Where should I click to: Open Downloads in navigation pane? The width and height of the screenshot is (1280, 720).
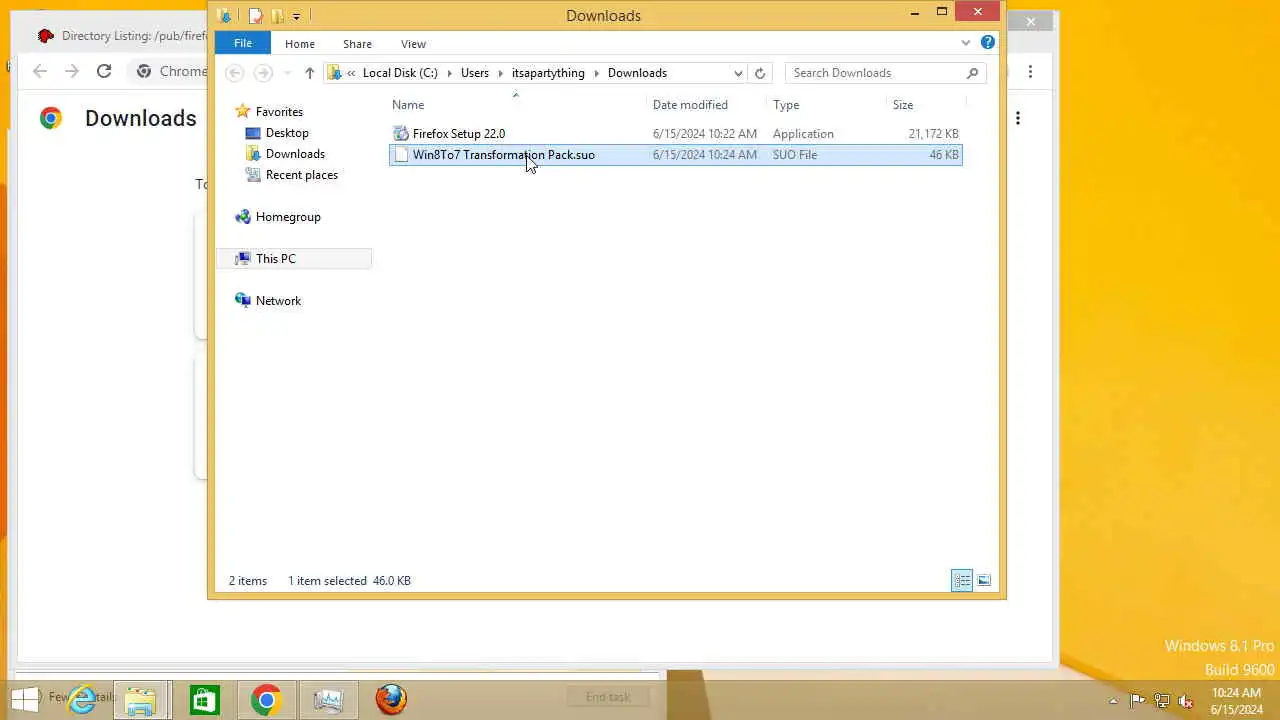point(295,154)
